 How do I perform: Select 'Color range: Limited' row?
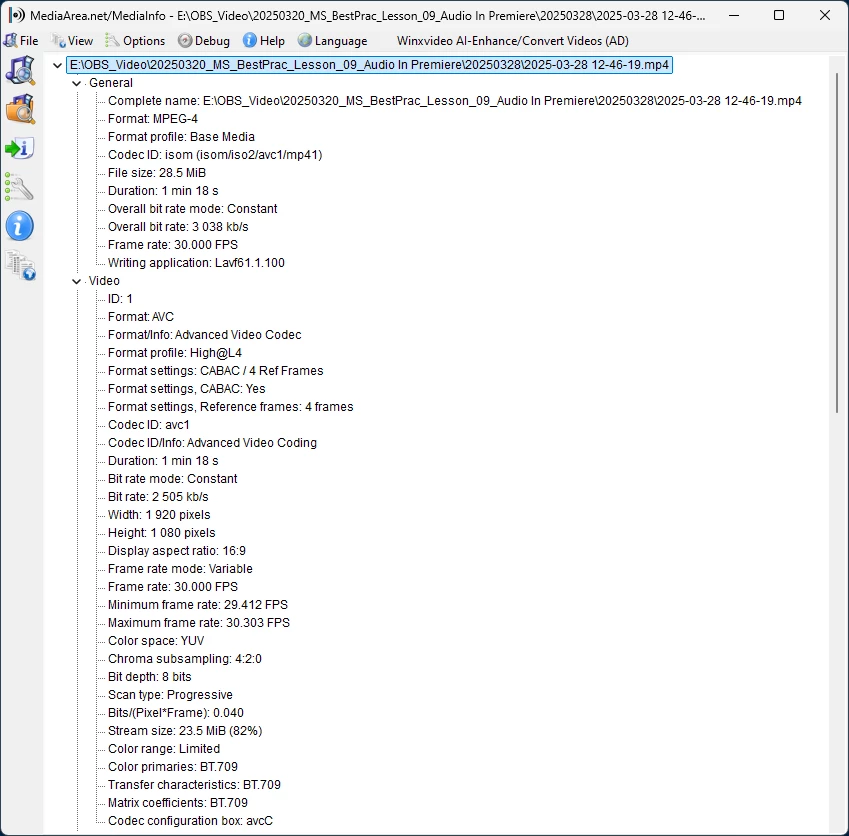pos(164,749)
